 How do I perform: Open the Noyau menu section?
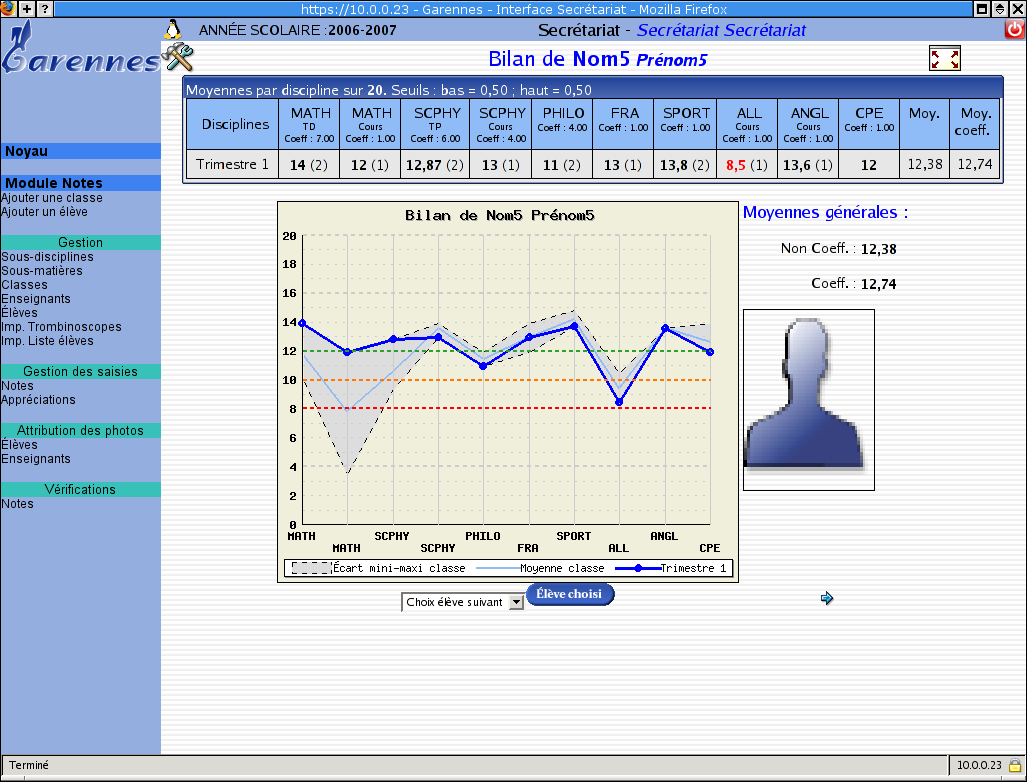27,151
